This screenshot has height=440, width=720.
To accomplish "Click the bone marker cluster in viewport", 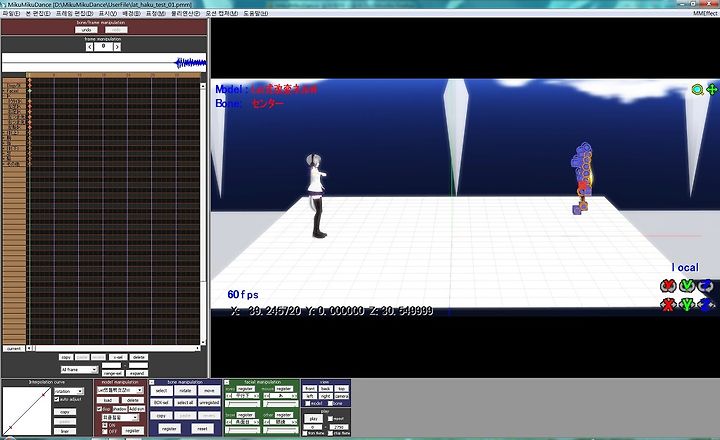I will pos(582,178).
